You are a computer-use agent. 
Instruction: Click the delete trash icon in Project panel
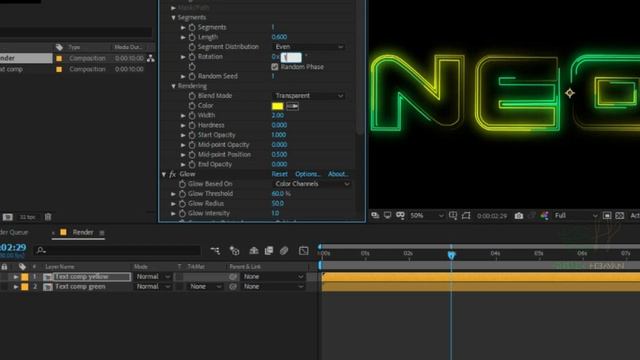tap(48, 217)
